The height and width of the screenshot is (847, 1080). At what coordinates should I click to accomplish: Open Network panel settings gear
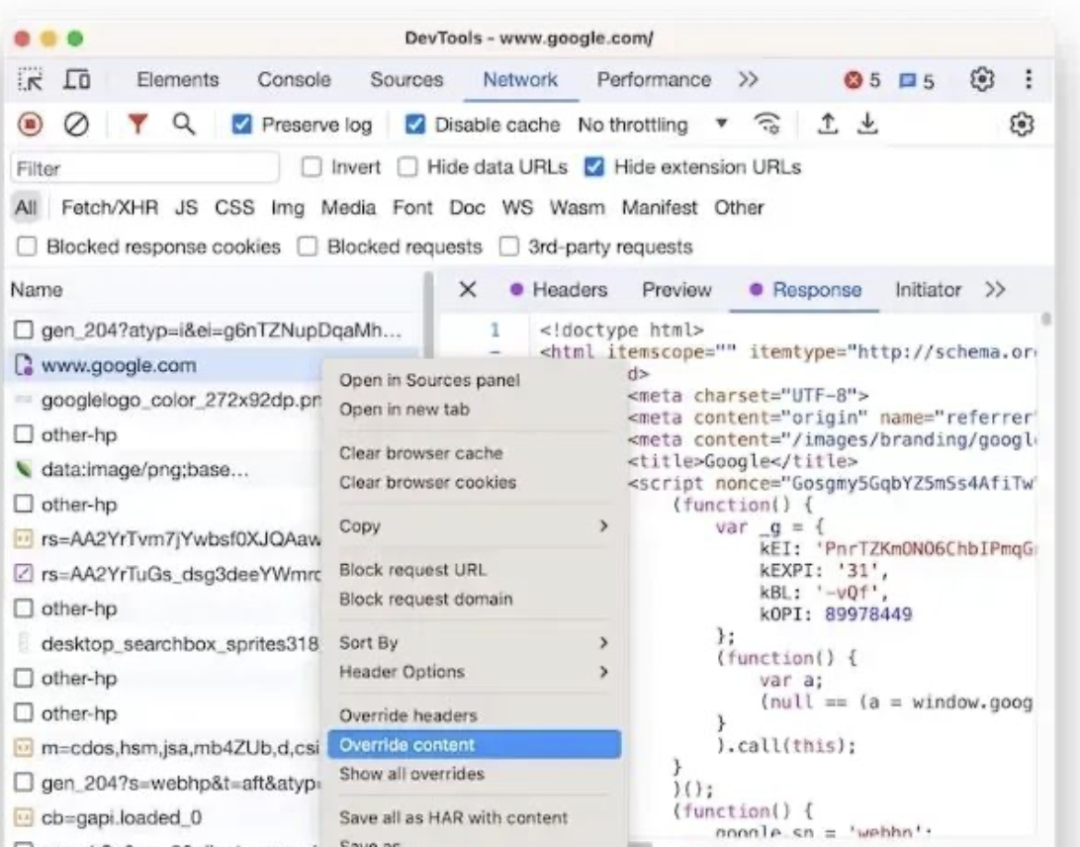(x=1021, y=125)
